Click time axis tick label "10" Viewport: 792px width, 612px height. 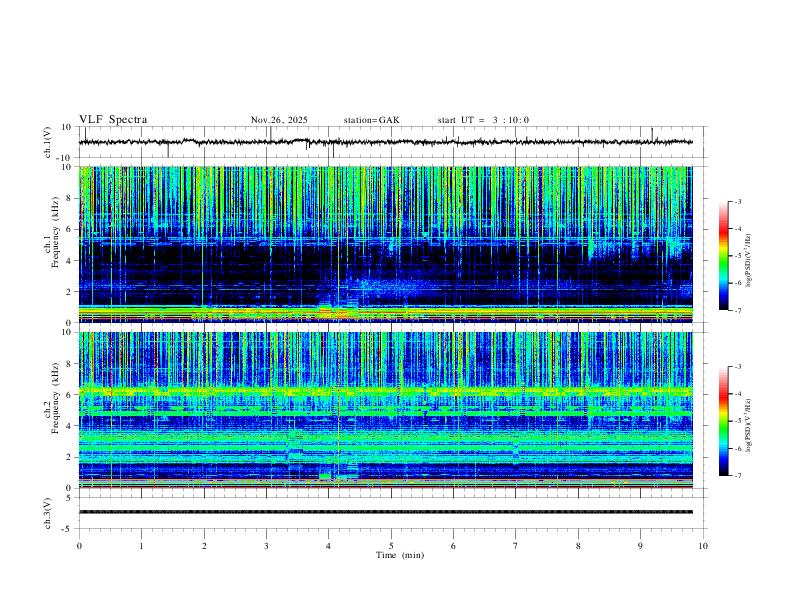pos(703,546)
